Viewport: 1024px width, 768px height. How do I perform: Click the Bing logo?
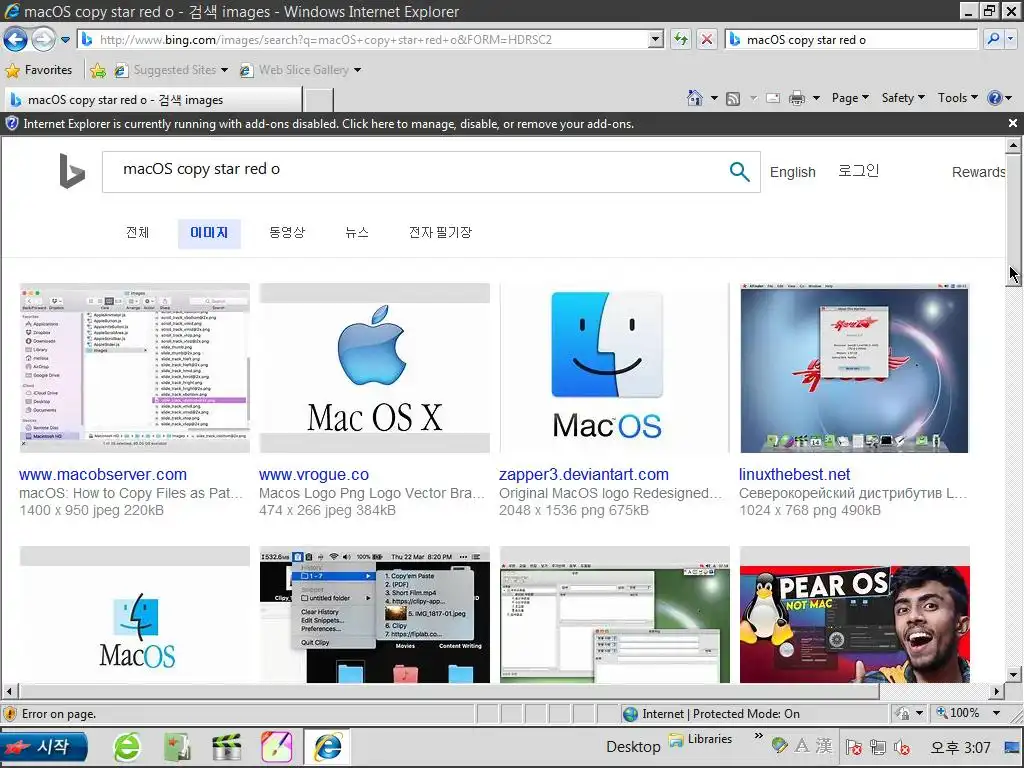click(72, 171)
